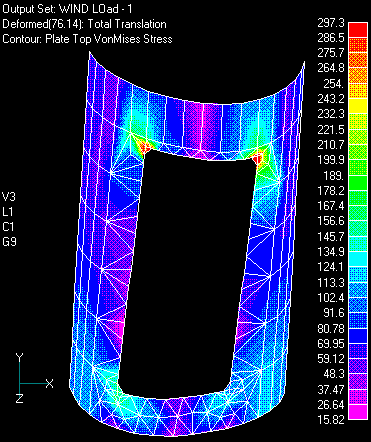Click the V3 view label

(9, 197)
